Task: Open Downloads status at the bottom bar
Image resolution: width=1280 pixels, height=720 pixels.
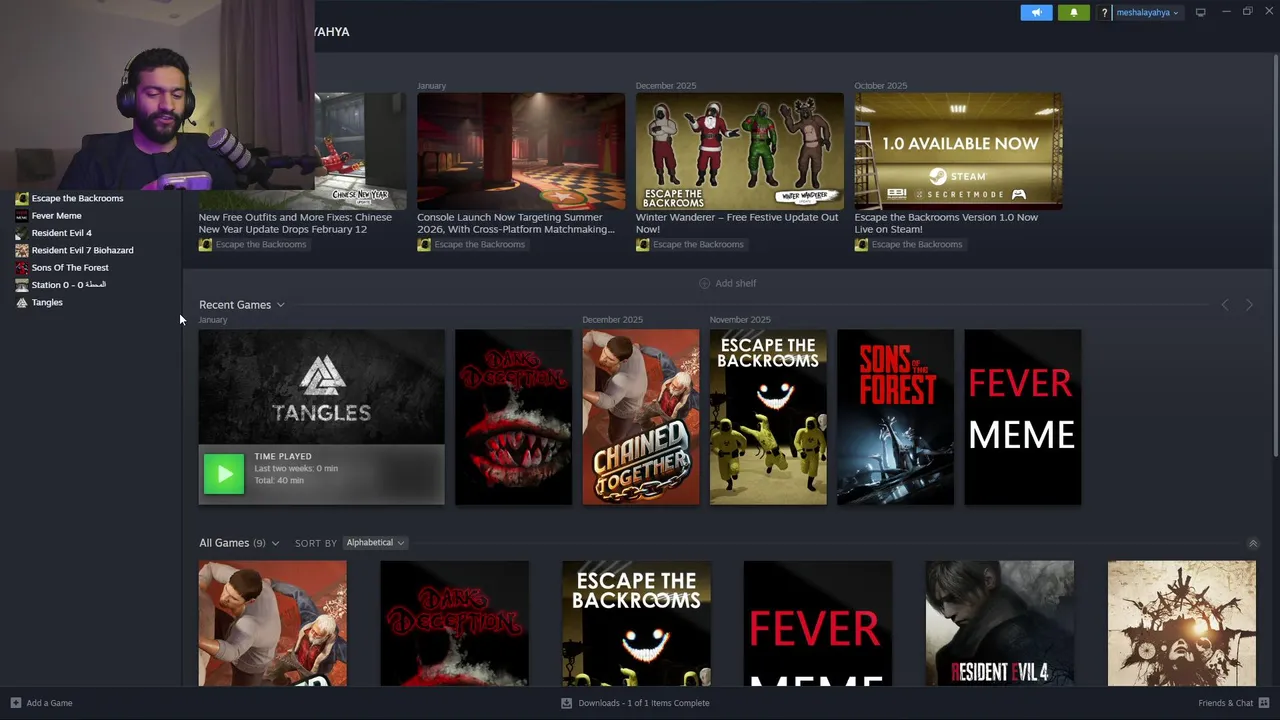Action: tap(636, 703)
